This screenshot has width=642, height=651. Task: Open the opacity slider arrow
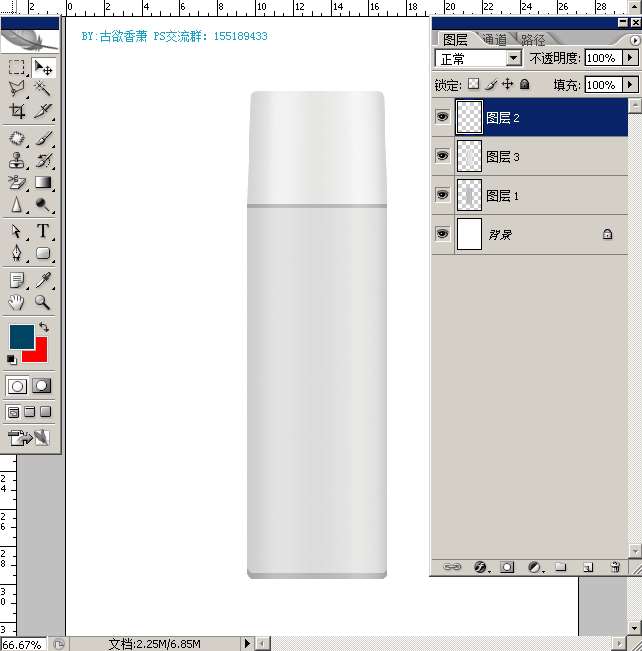pos(630,58)
